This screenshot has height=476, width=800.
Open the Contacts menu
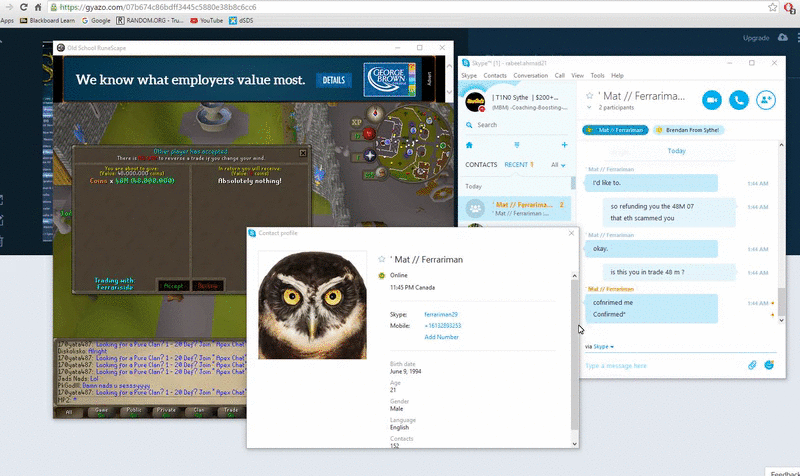(495, 76)
